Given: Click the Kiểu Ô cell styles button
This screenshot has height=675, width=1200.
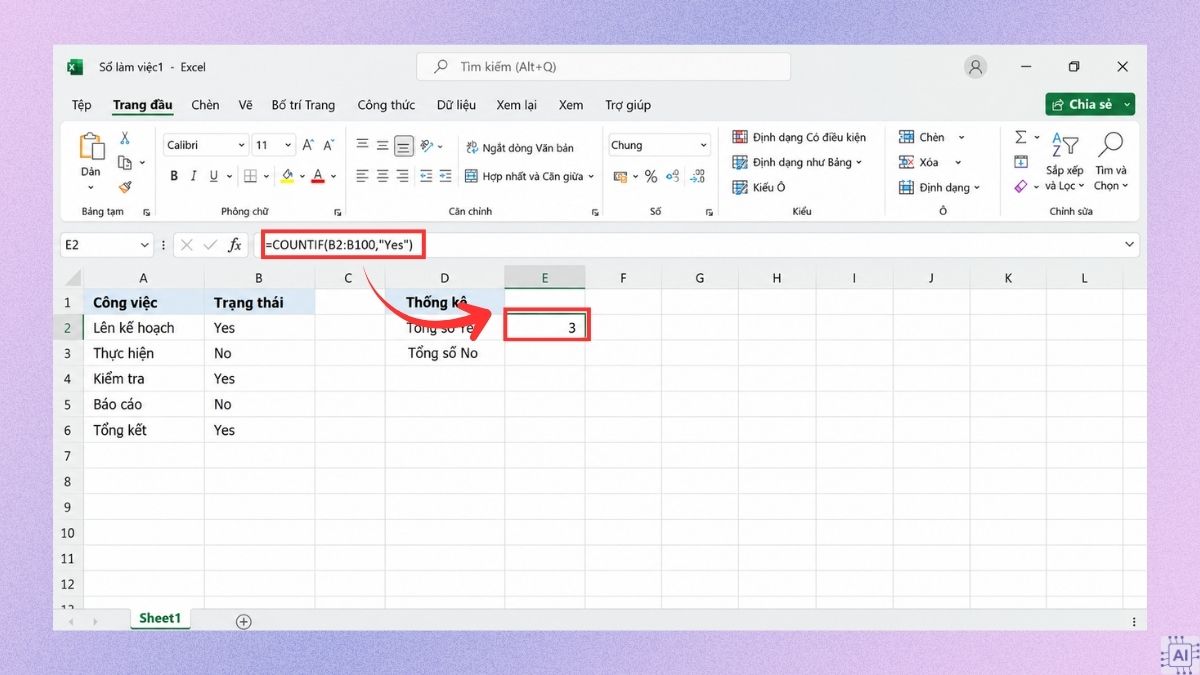Looking at the screenshot, I should point(759,187).
